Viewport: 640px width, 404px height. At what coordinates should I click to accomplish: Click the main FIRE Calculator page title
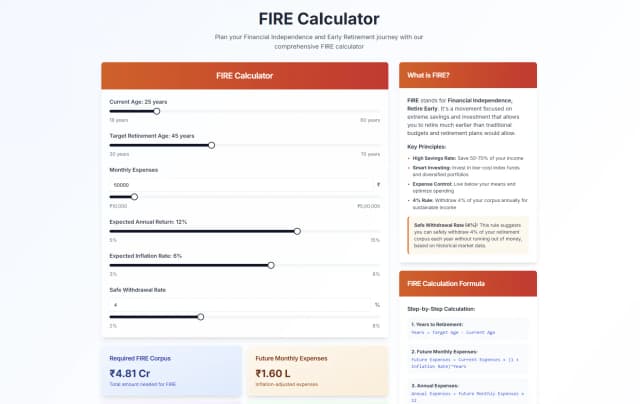pyautogui.click(x=319, y=19)
